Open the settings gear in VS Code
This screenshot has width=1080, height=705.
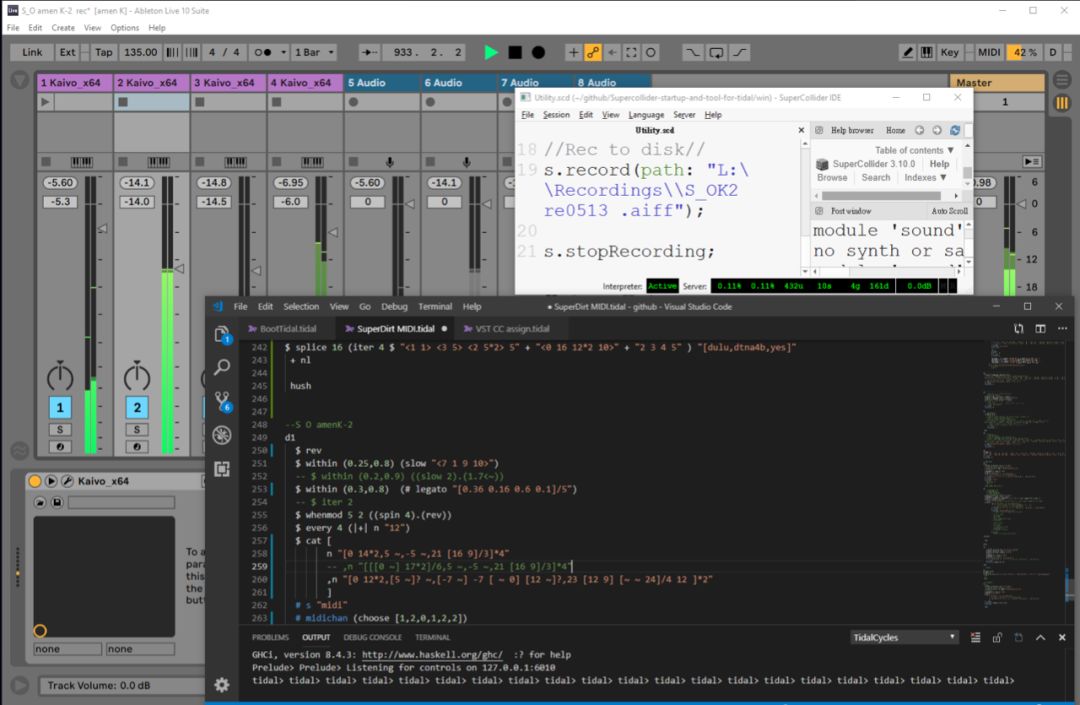[x=222, y=684]
